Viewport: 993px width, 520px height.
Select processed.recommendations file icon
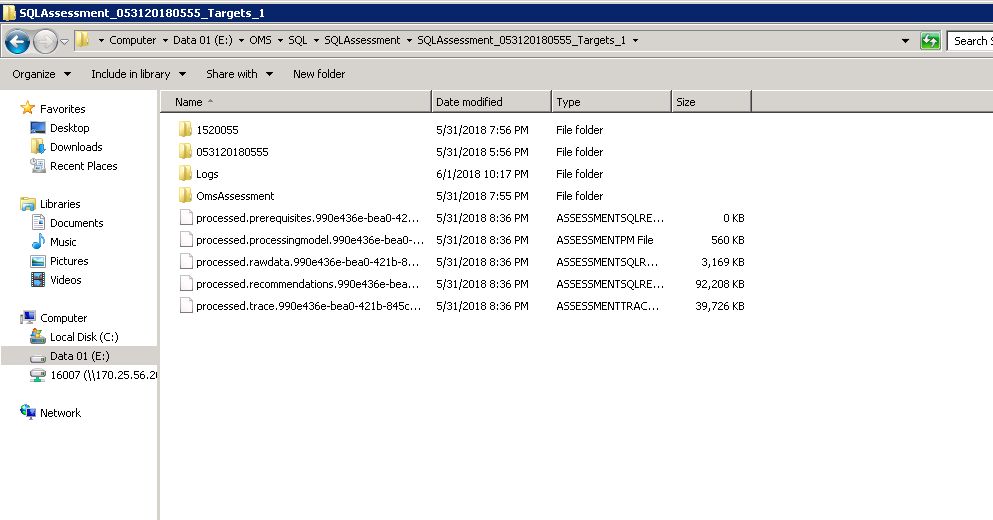pos(186,283)
